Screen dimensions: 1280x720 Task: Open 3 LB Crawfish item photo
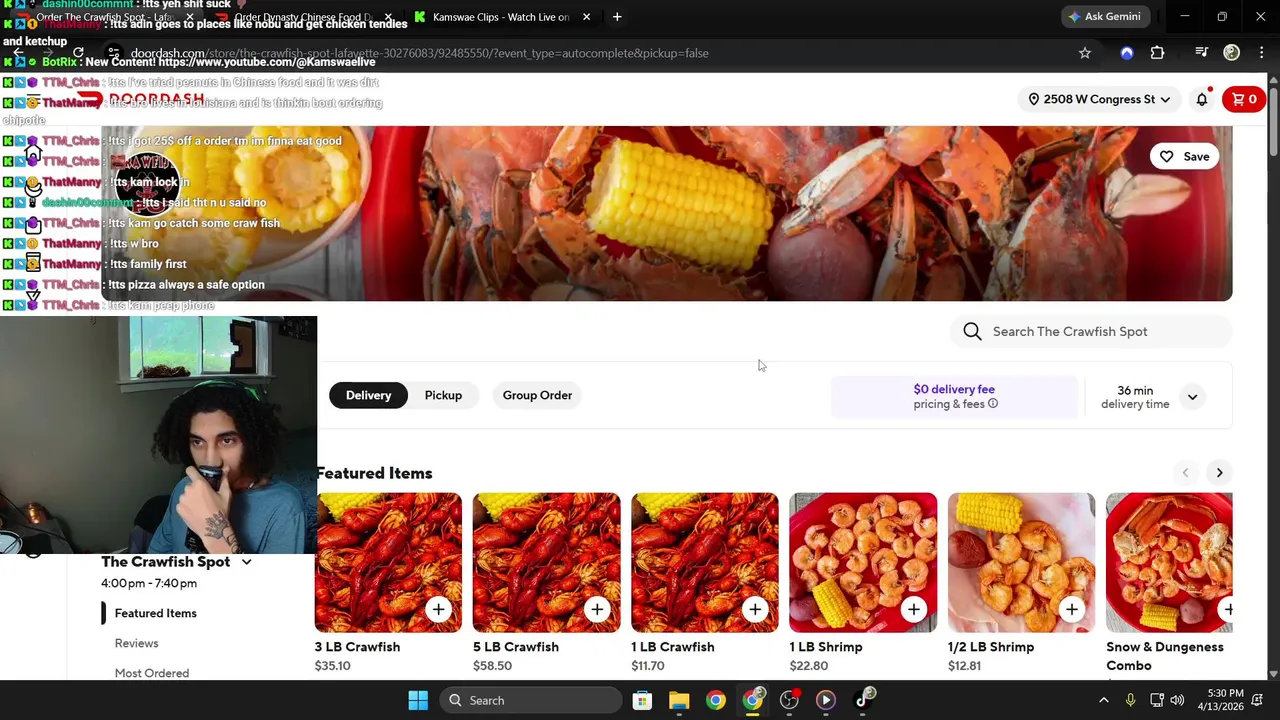pos(388,562)
